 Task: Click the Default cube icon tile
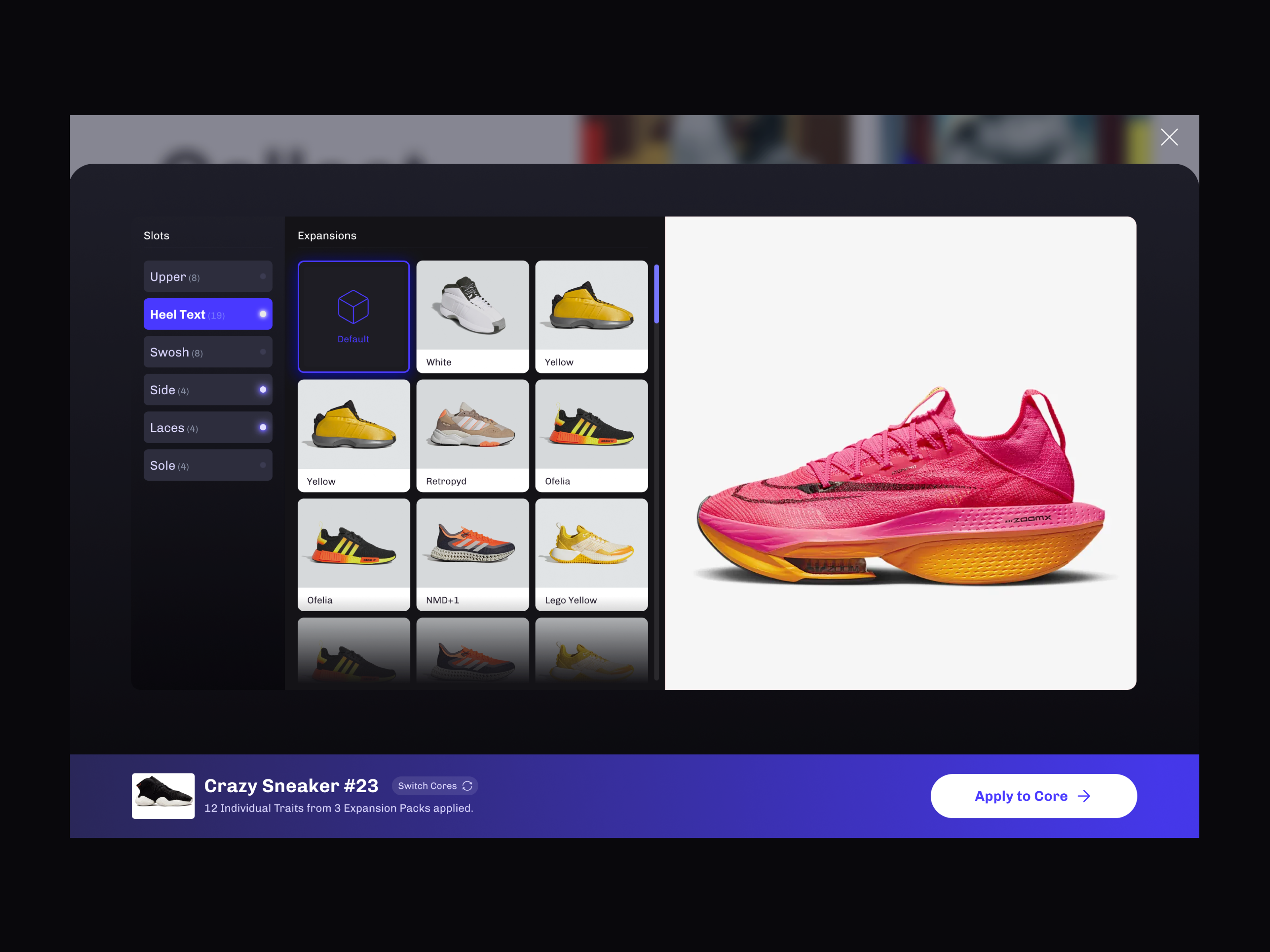353,316
